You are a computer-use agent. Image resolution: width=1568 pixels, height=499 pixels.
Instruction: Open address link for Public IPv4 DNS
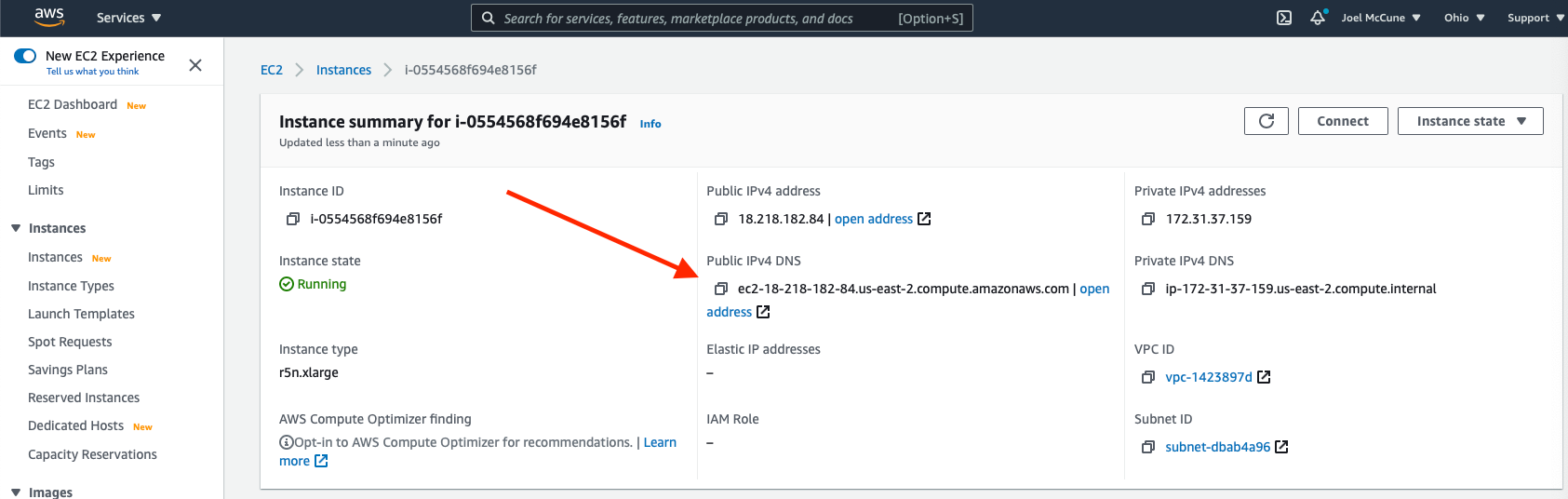click(x=1094, y=289)
